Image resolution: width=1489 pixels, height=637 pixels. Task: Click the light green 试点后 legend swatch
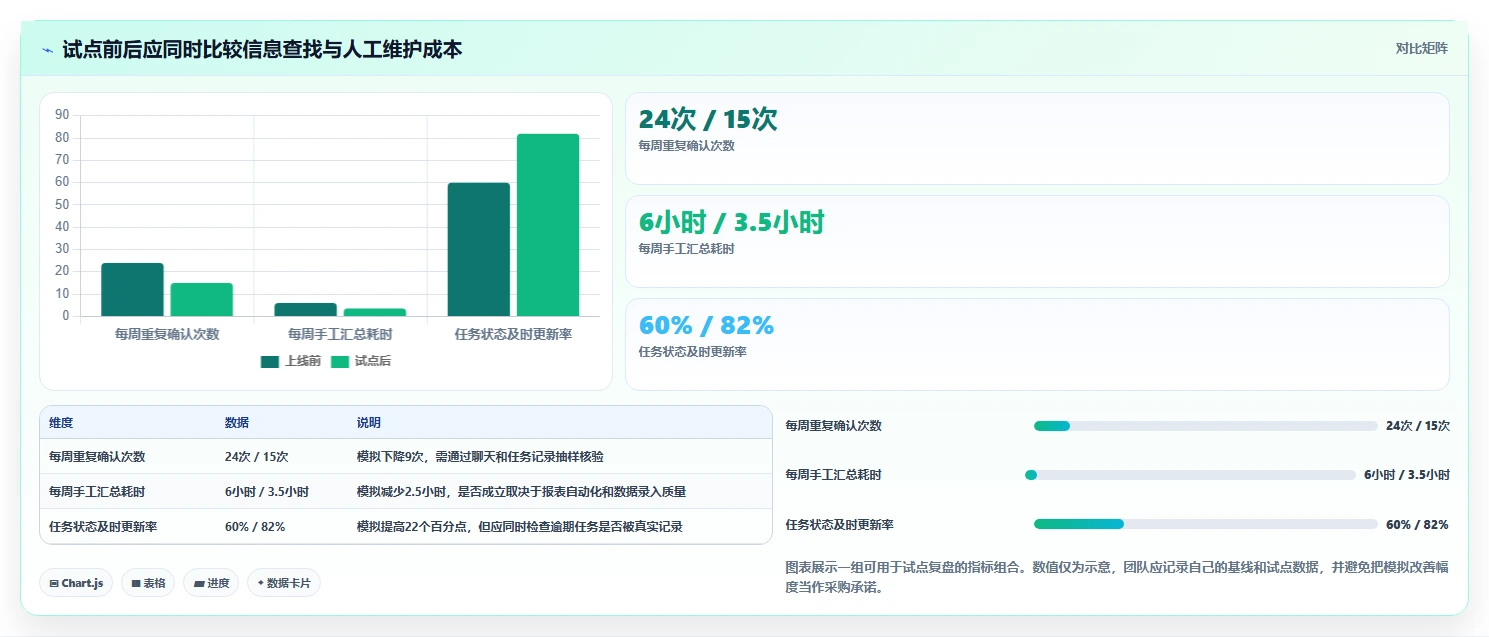(340, 362)
